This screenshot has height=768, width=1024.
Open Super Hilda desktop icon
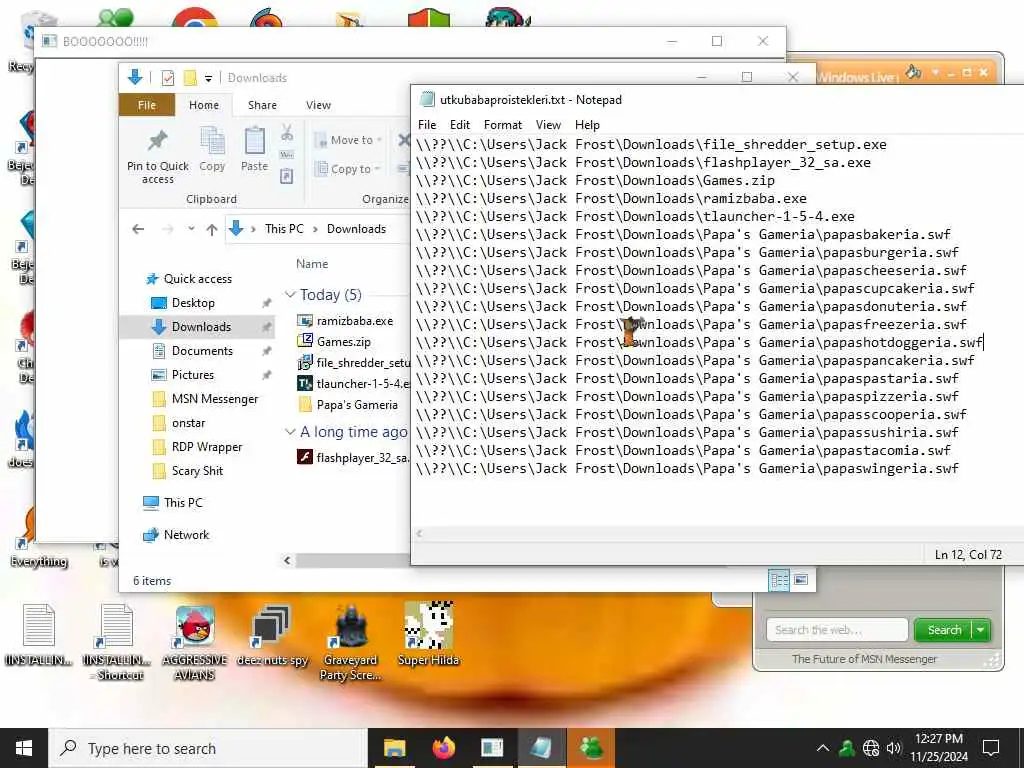coord(428,635)
